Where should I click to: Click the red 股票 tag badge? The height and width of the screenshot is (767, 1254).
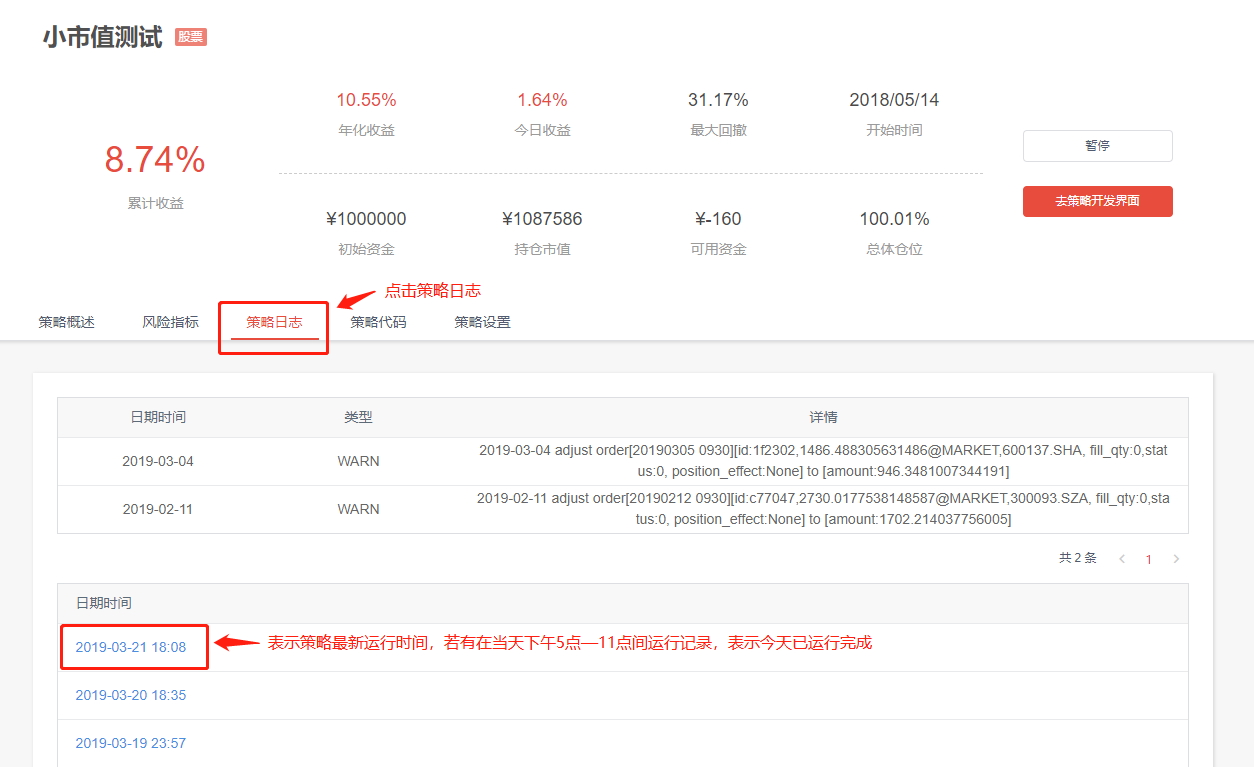191,37
